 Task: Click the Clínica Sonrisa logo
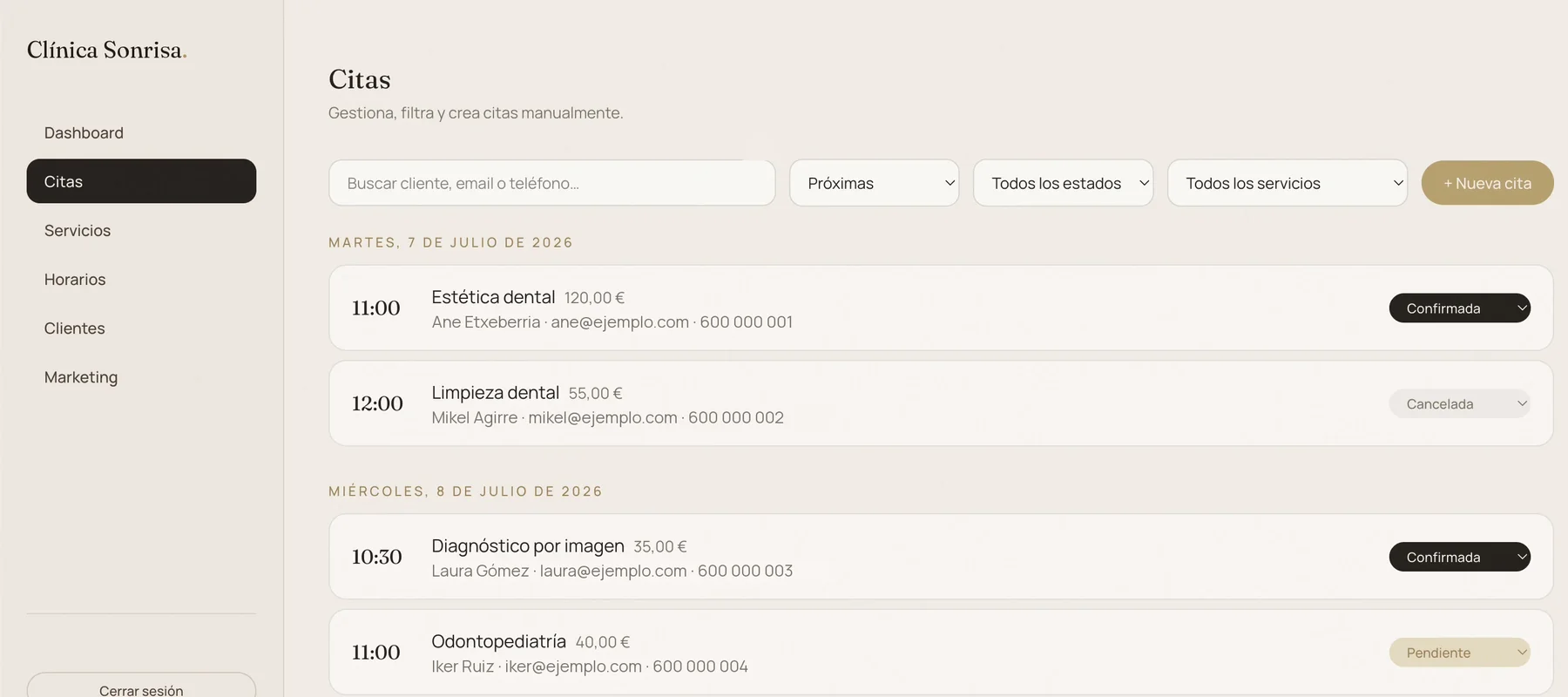click(x=106, y=50)
